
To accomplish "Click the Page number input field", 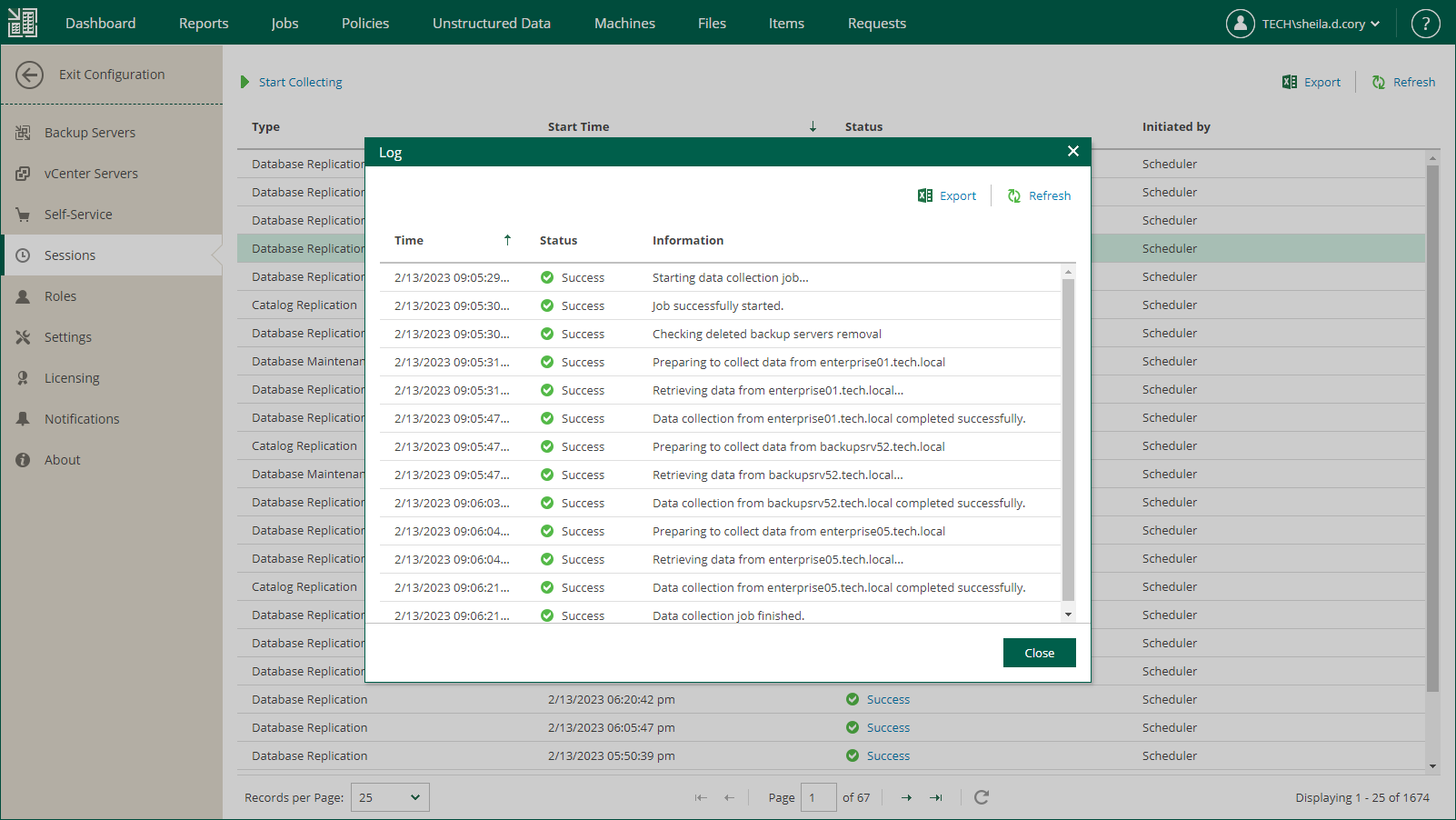I will (x=818, y=797).
